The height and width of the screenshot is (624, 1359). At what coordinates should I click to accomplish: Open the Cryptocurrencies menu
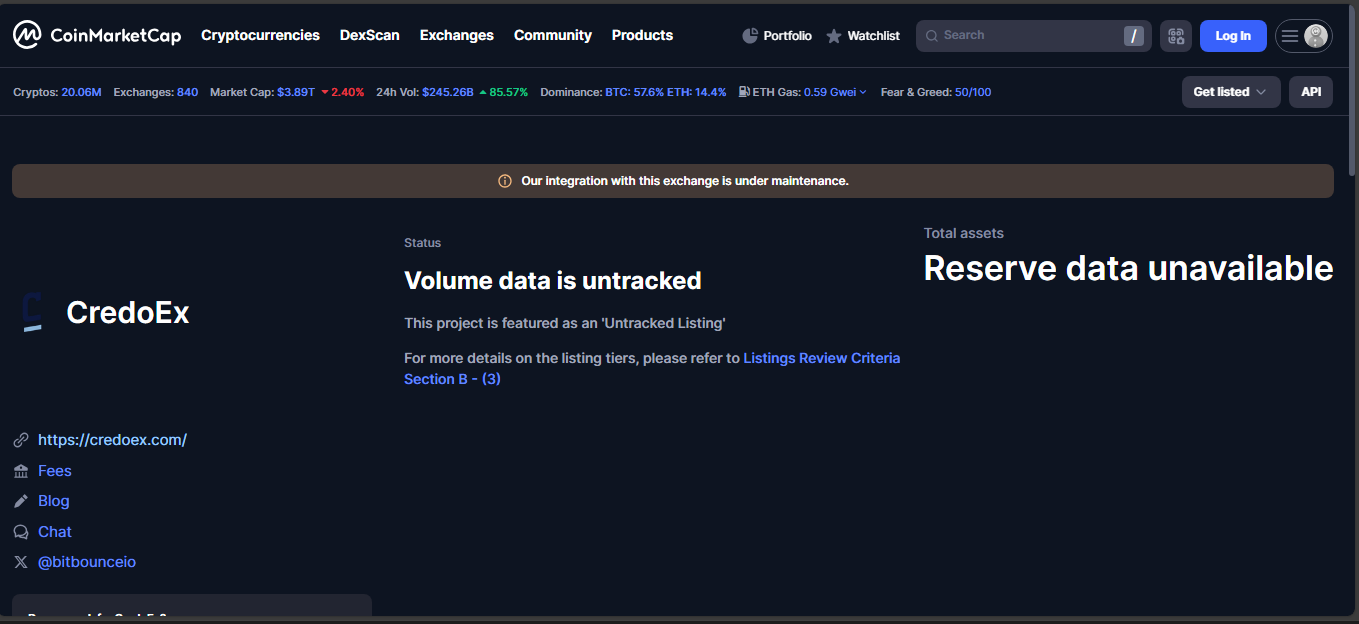pyautogui.click(x=260, y=35)
